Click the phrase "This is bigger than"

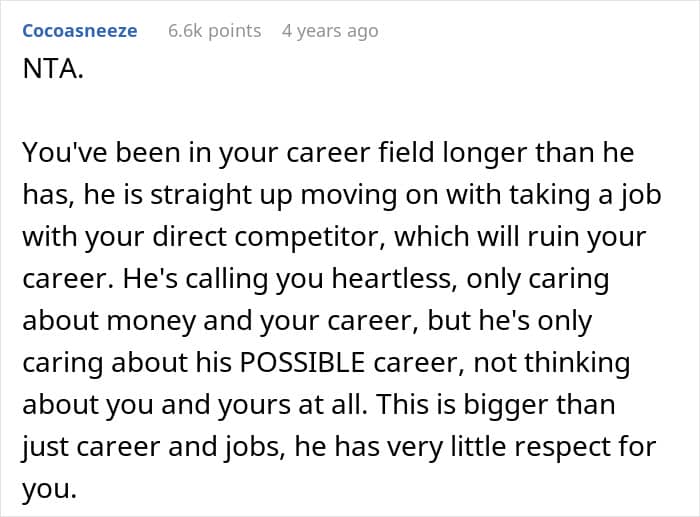click(496, 405)
